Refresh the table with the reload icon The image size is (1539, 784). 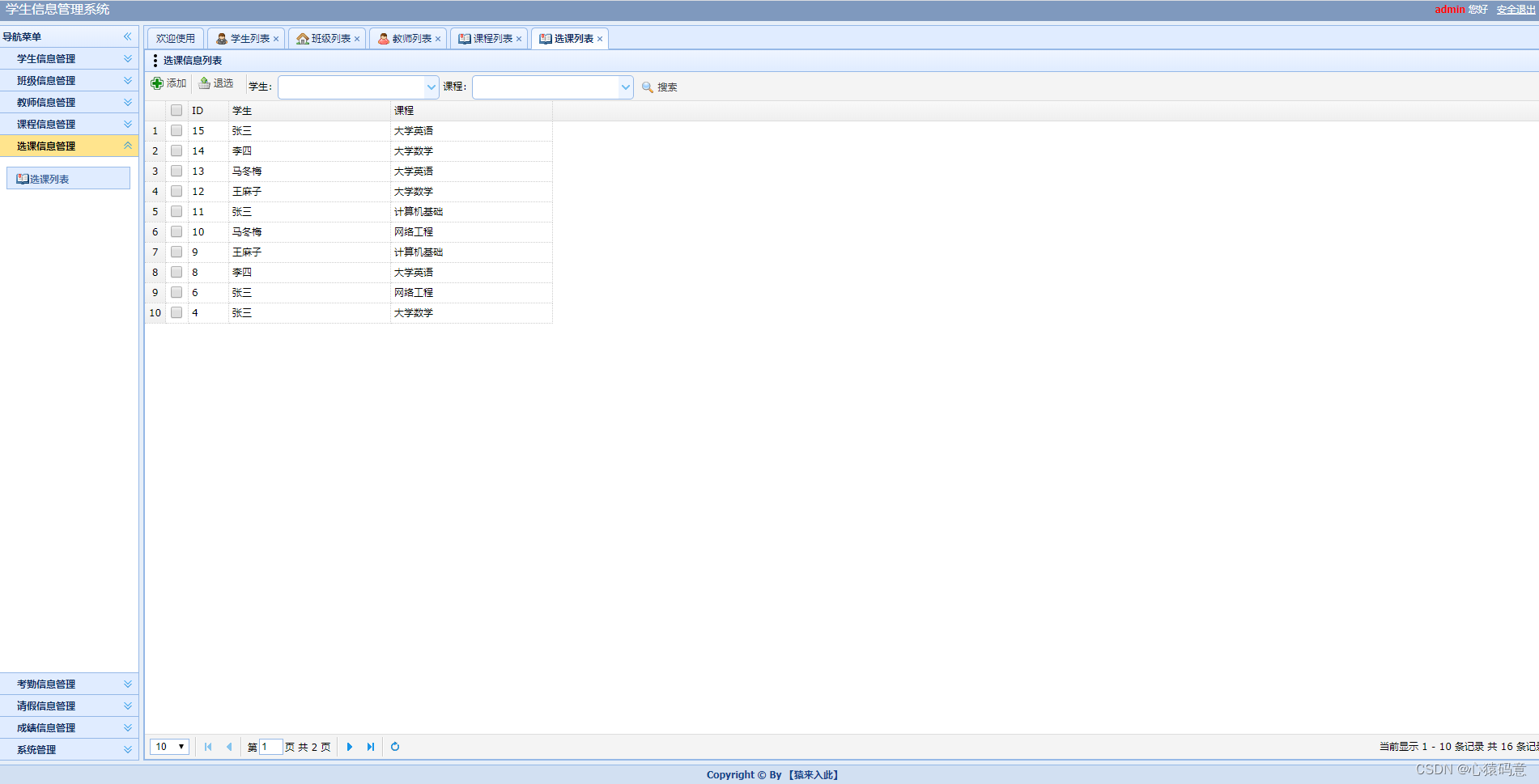[x=395, y=747]
